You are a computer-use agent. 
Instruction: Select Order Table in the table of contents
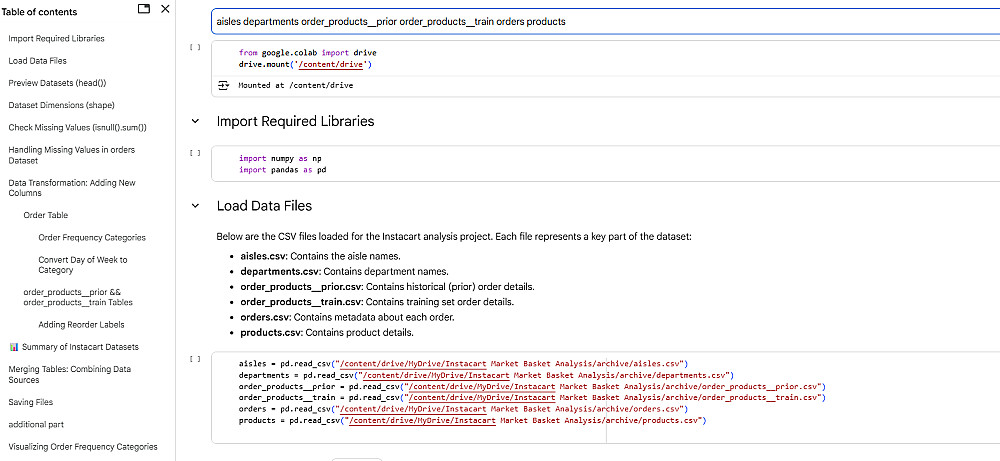[46, 215]
